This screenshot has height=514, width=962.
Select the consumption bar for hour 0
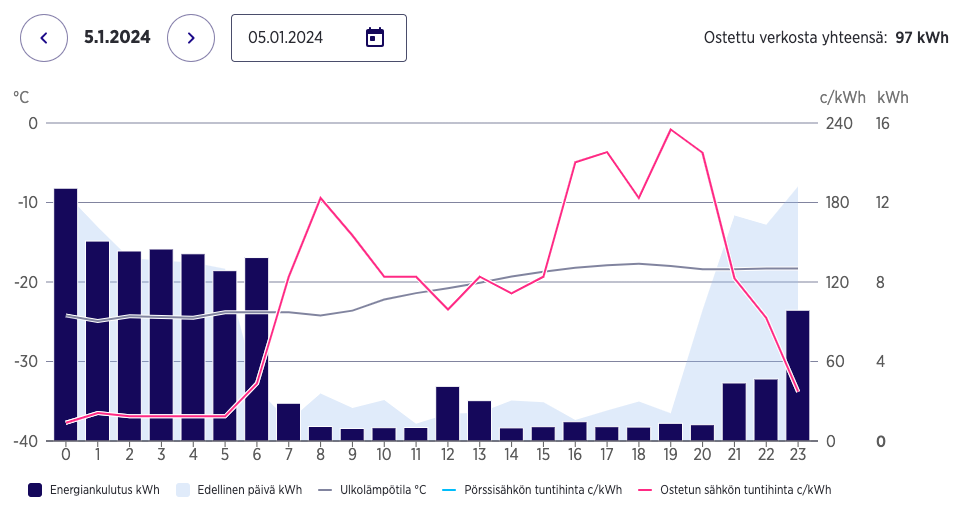click(66, 314)
